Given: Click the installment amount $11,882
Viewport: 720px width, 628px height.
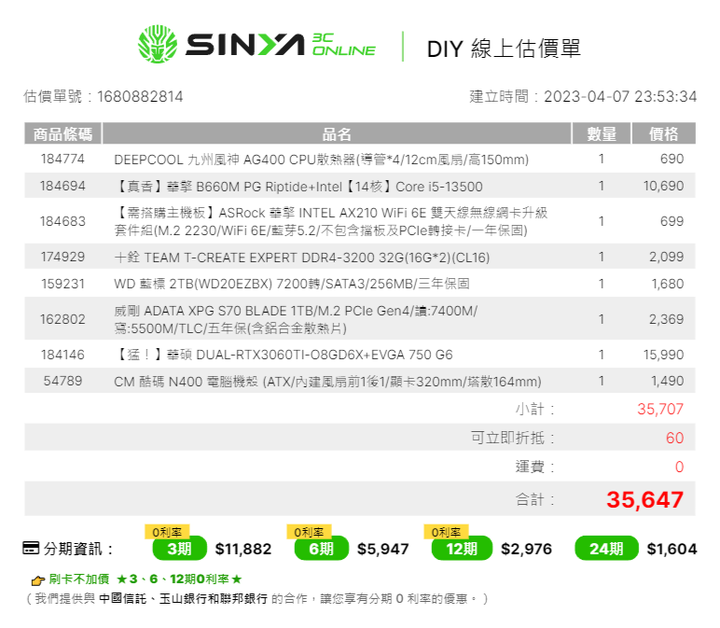Looking at the screenshot, I should [243, 549].
